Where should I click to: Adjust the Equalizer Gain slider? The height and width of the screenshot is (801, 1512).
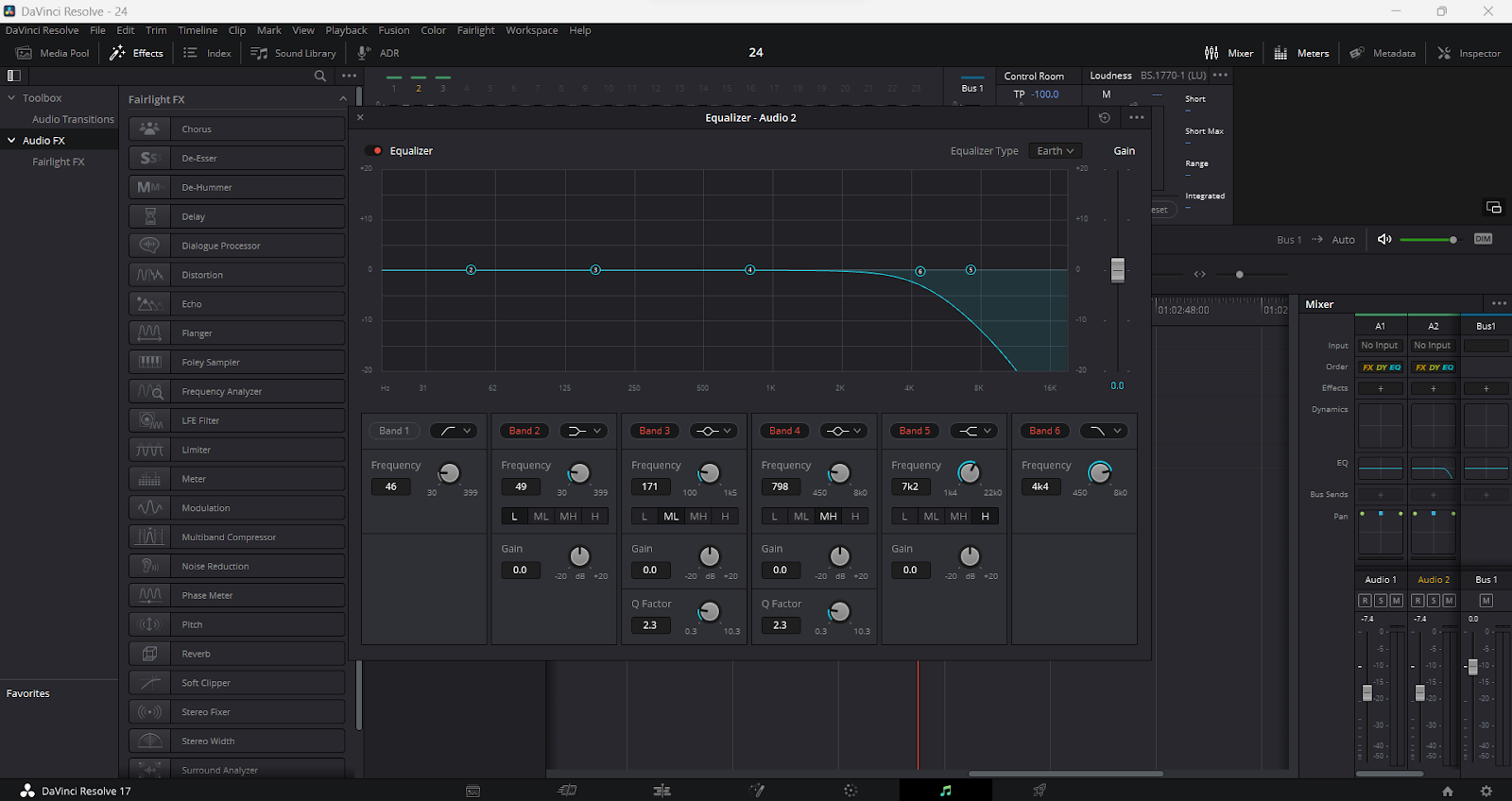point(1118,270)
